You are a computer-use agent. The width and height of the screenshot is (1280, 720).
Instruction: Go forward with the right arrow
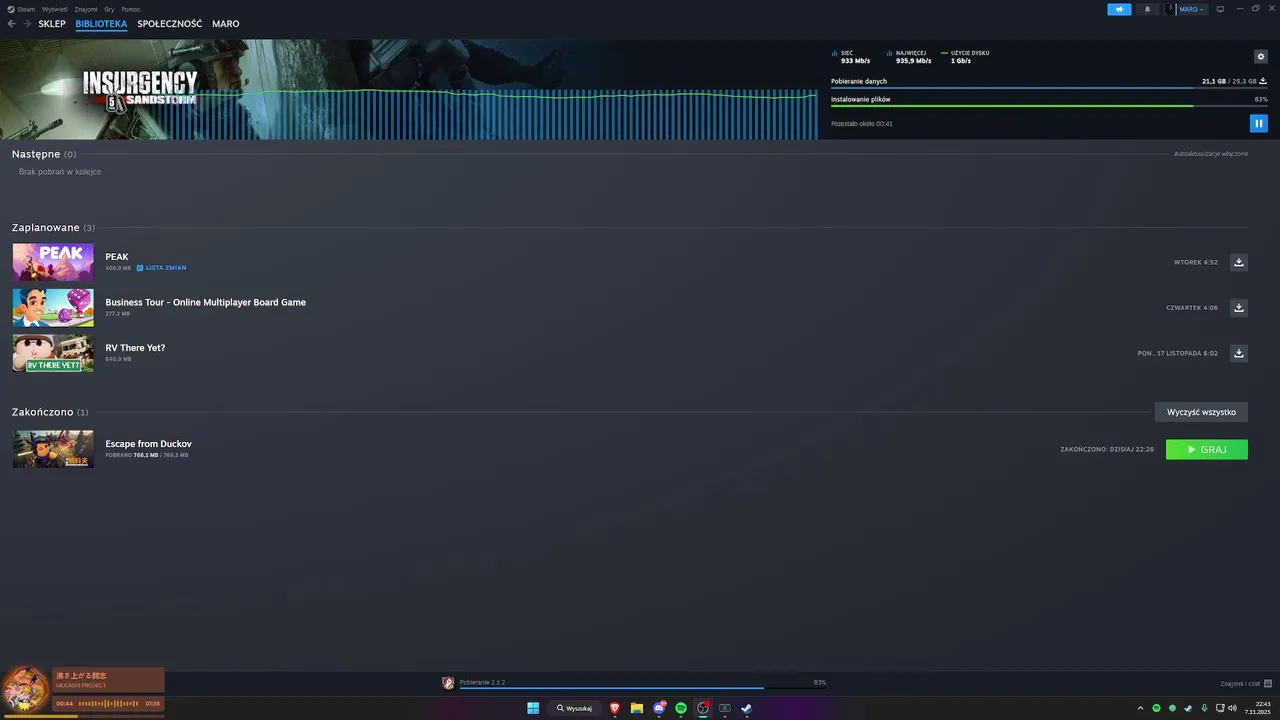[x=27, y=23]
